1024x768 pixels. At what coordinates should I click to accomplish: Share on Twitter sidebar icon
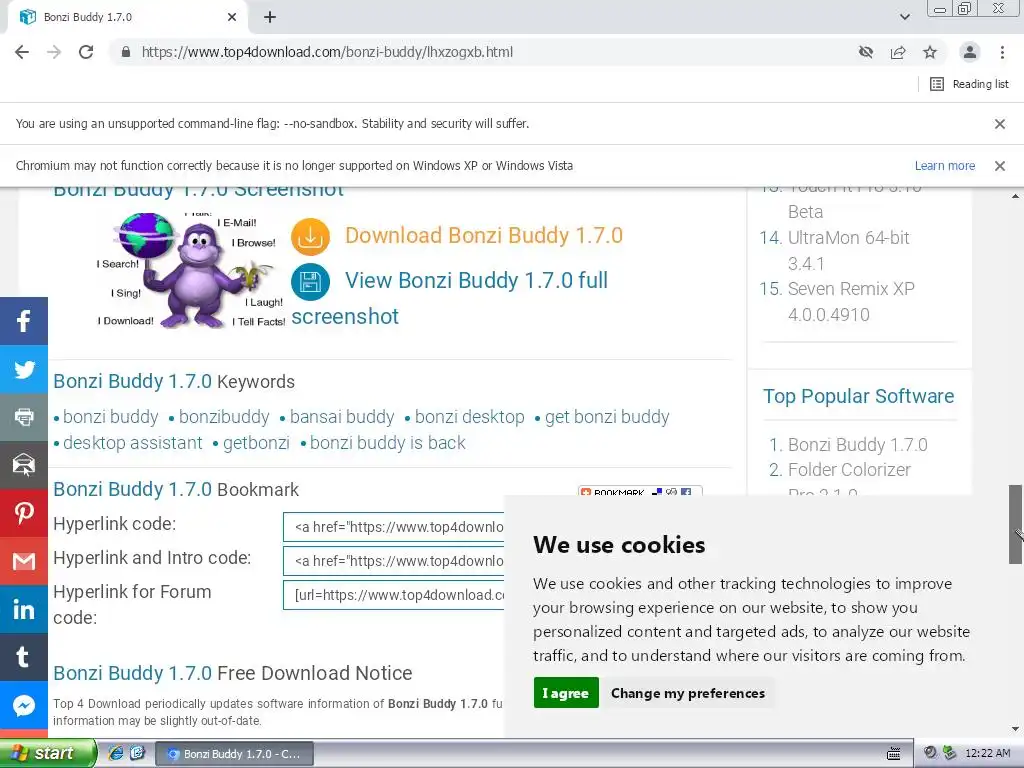click(24, 369)
